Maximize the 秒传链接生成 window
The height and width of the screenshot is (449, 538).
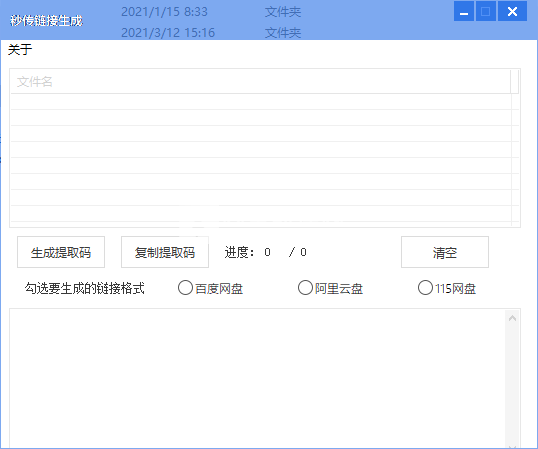[x=486, y=11]
